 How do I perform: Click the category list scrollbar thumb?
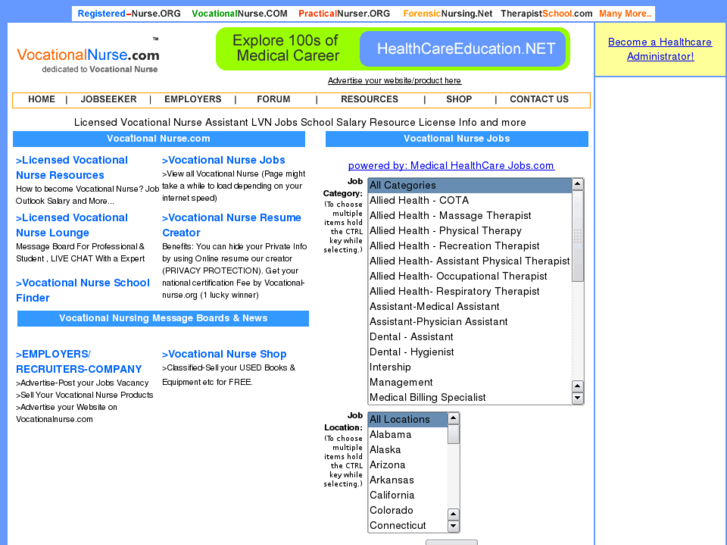tap(577, 236)
